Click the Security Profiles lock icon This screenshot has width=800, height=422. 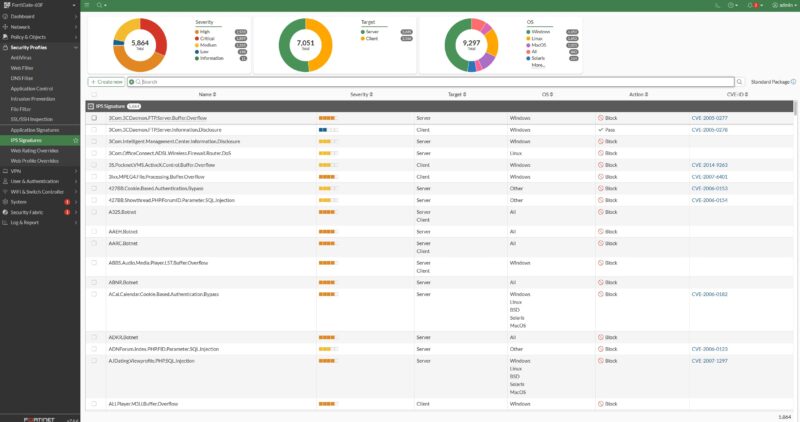pos(5,47)
